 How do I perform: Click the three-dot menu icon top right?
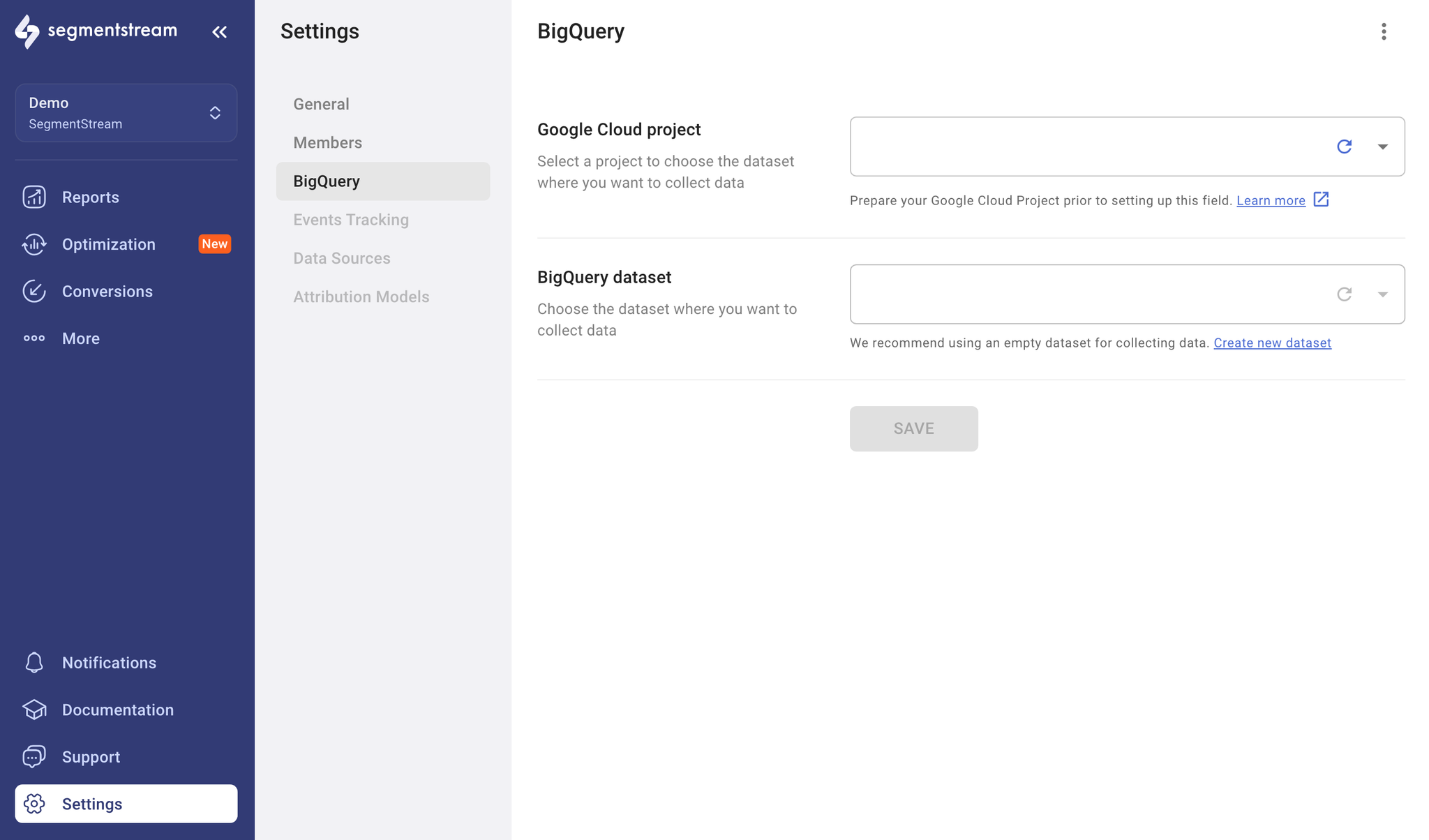pyautogui.click(x=1382, y=31)
